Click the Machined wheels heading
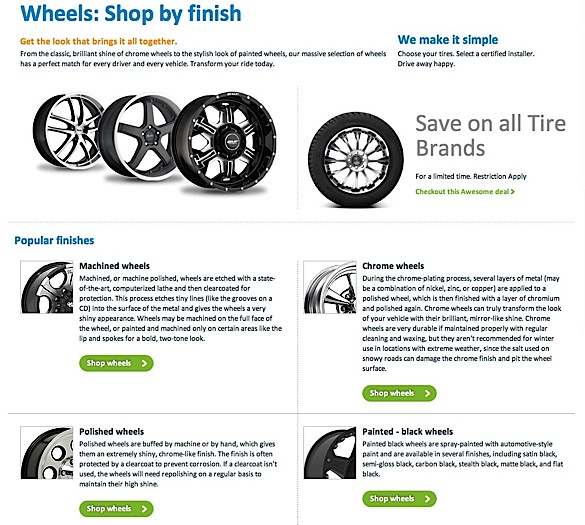Screen dimensions: 585x525 point(115,266)
